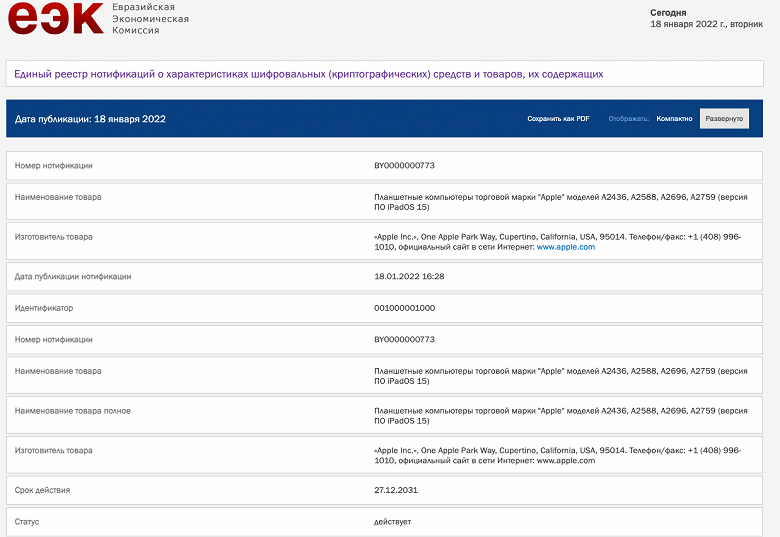Select the first Наименование товара row
The width and height of the screenshot is (780, 537).
click(x=384, y=201)
